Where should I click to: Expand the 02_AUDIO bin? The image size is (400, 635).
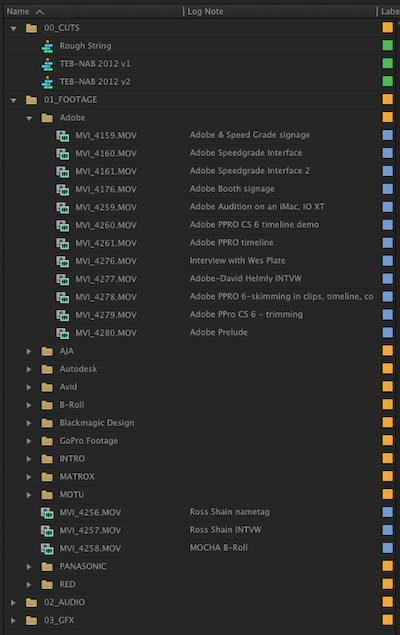[13, 602]
